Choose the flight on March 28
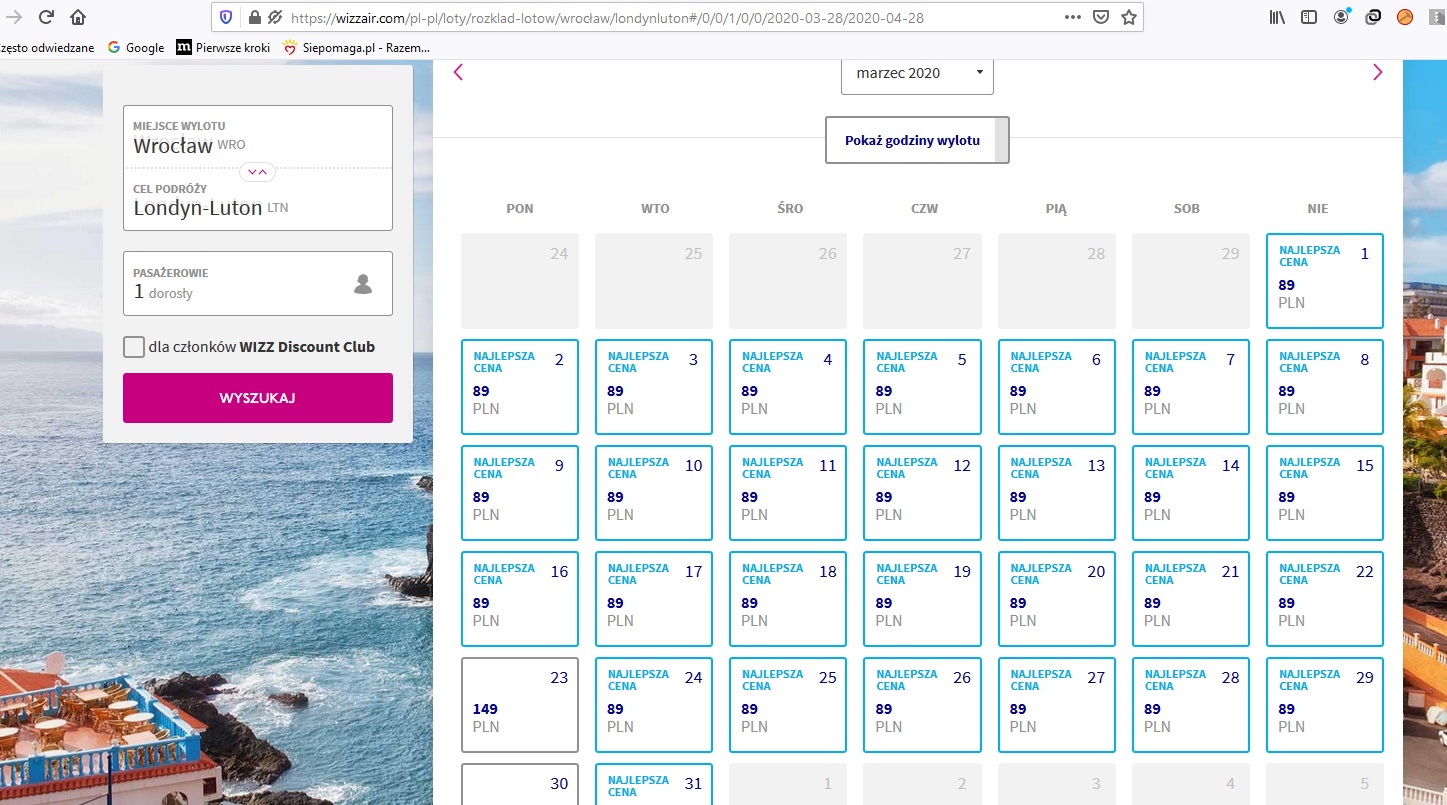The width and height of the screenshot is (1447, 805). coord(1191,705)
